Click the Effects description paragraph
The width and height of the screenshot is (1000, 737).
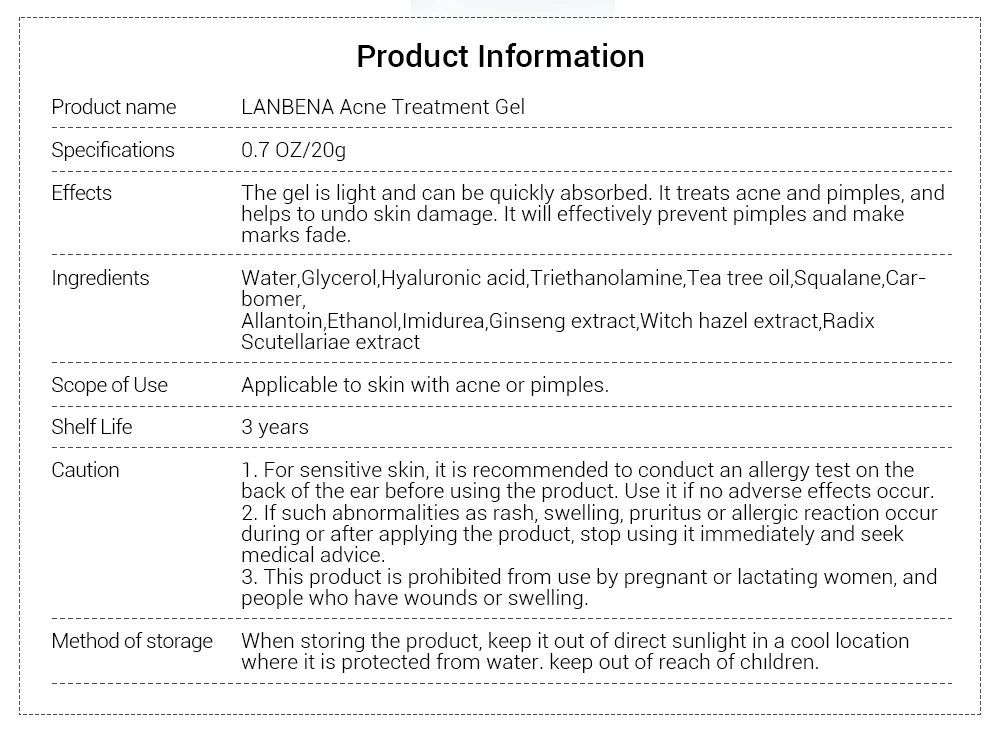click(592, 214)
